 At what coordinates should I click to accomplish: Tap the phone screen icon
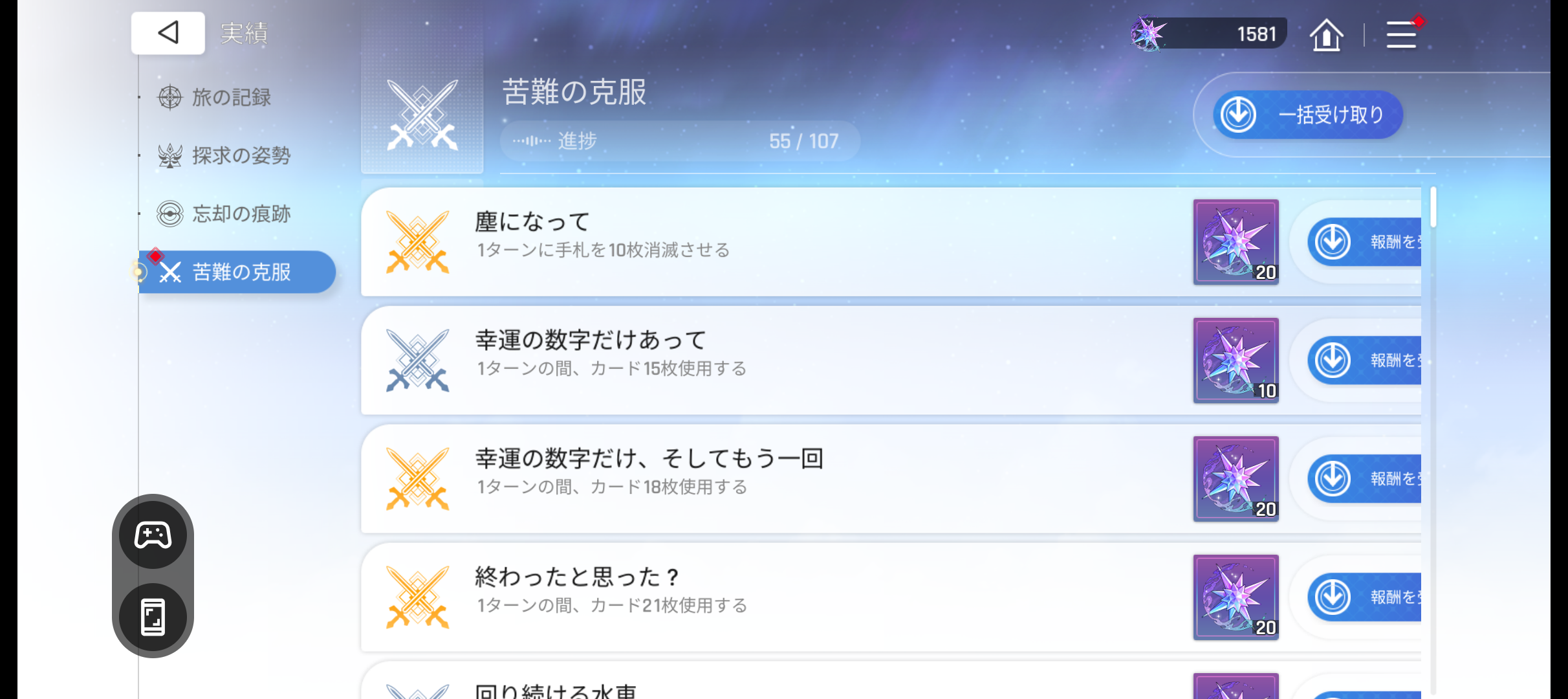[153, 617]
